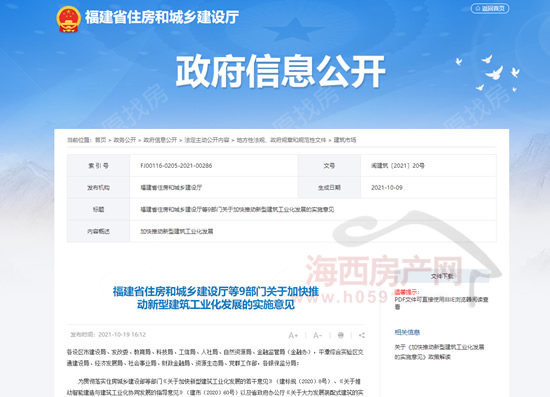The width and height of the screenshot is (550, 397).
Task: Decrease font size with the A- icon
Action: pos(317,336)
